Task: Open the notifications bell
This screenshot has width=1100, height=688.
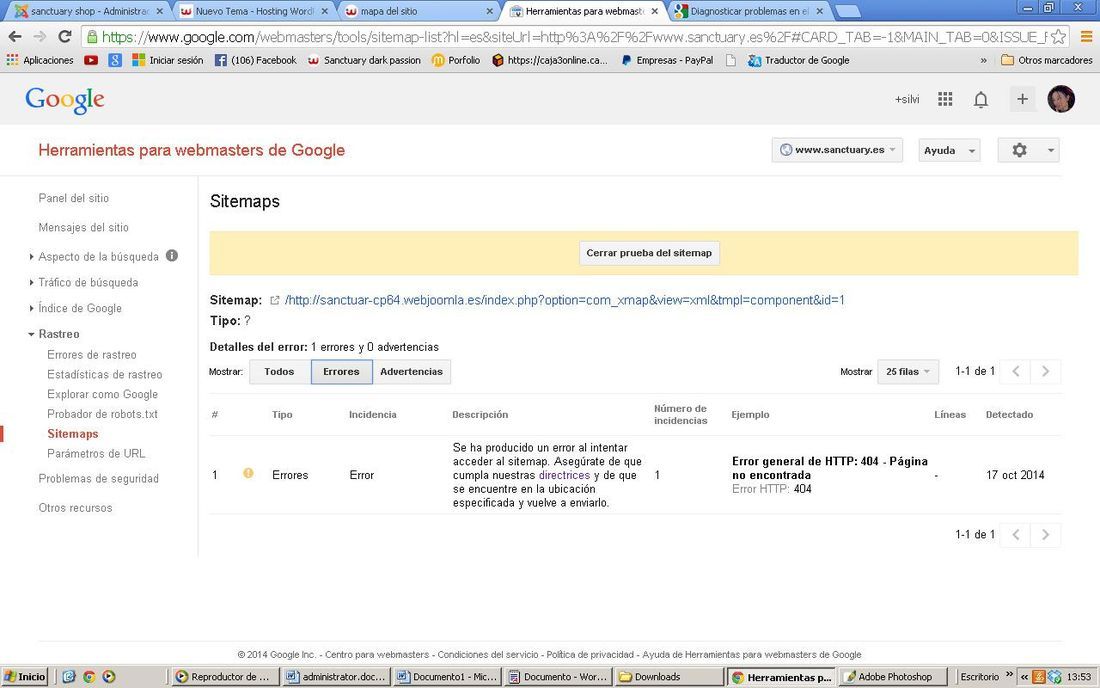Action: (x=981, y=100)
